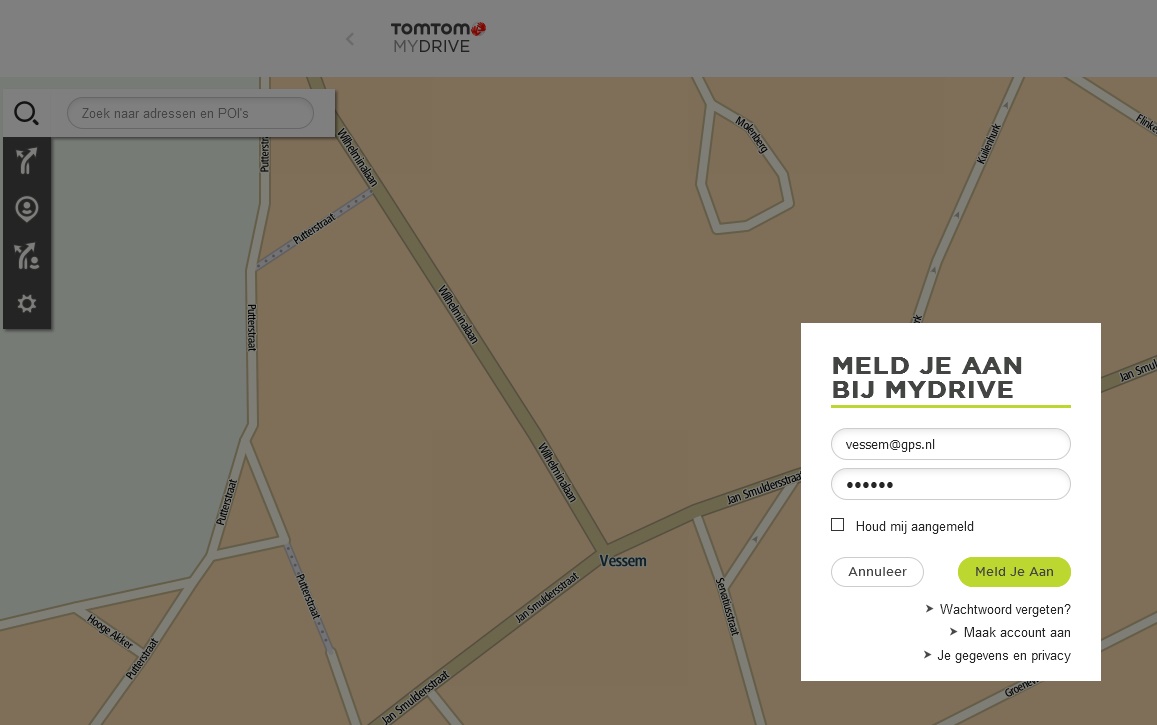
Task: Open My Places pin icon in sidebar
Action: (x=27, y=209)
